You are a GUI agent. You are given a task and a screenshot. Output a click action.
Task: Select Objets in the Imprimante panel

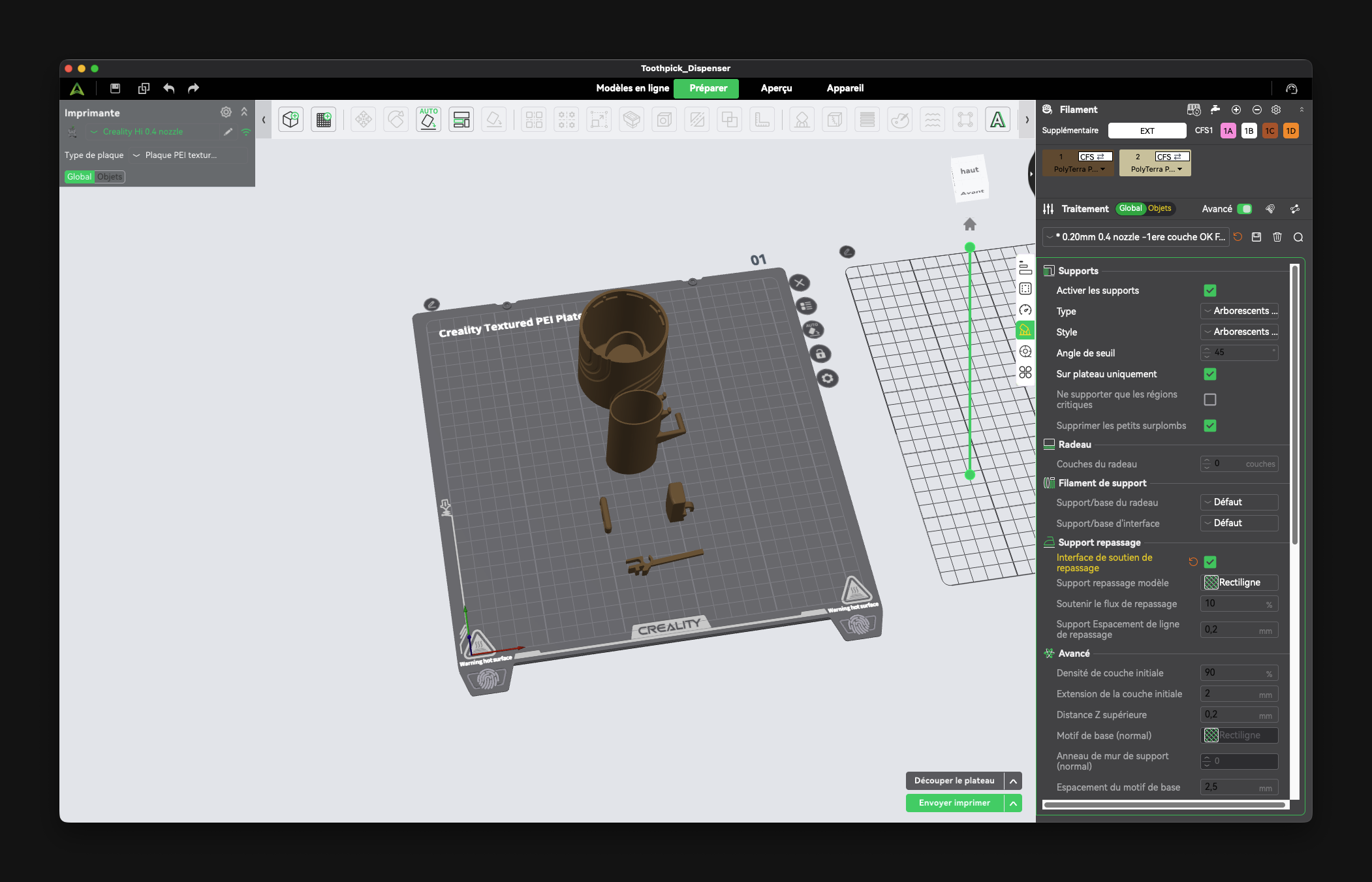click(x=110, y=177)
